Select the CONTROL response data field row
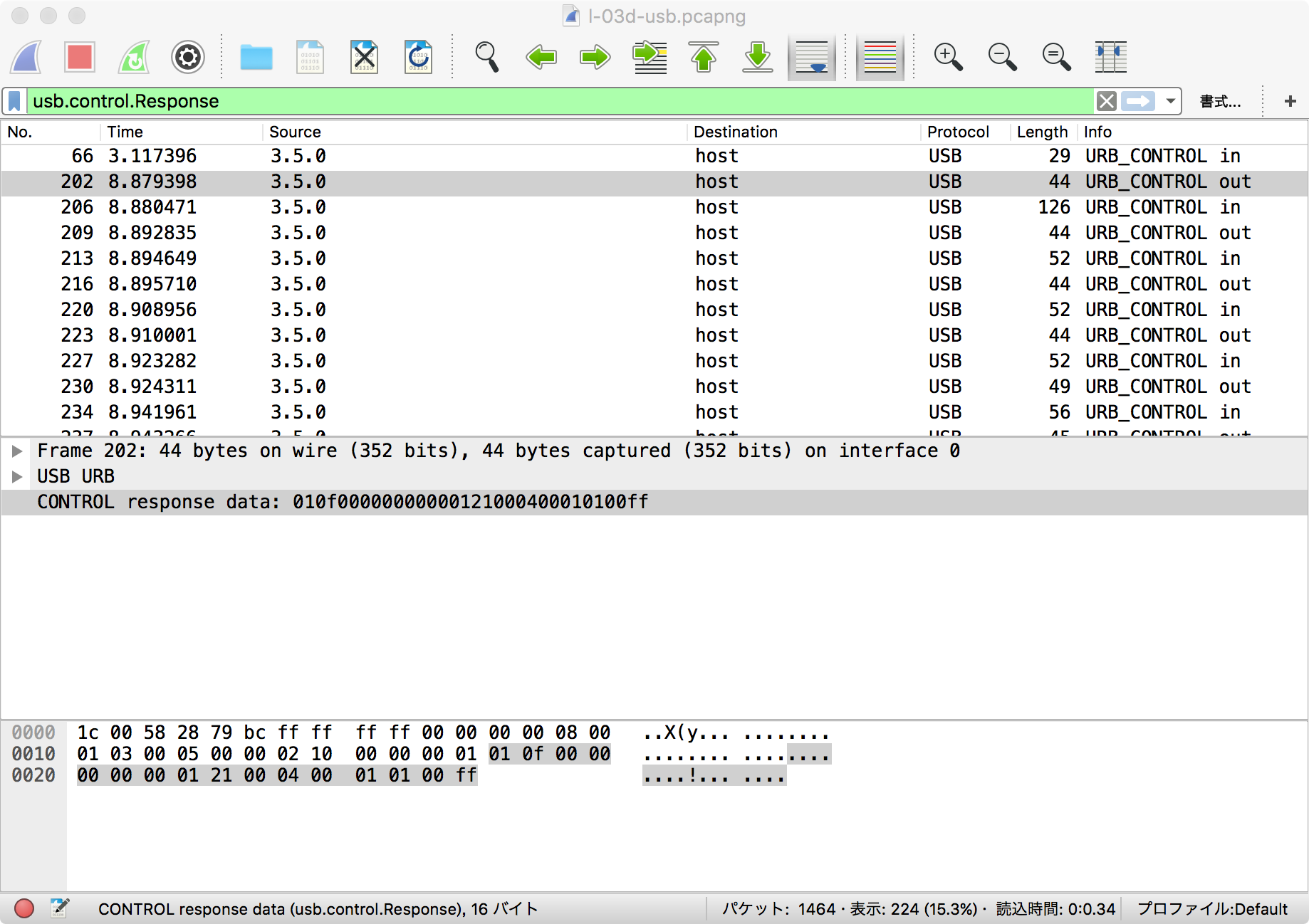Viewport: 1309px width, 924px height. tap(654, 502)
